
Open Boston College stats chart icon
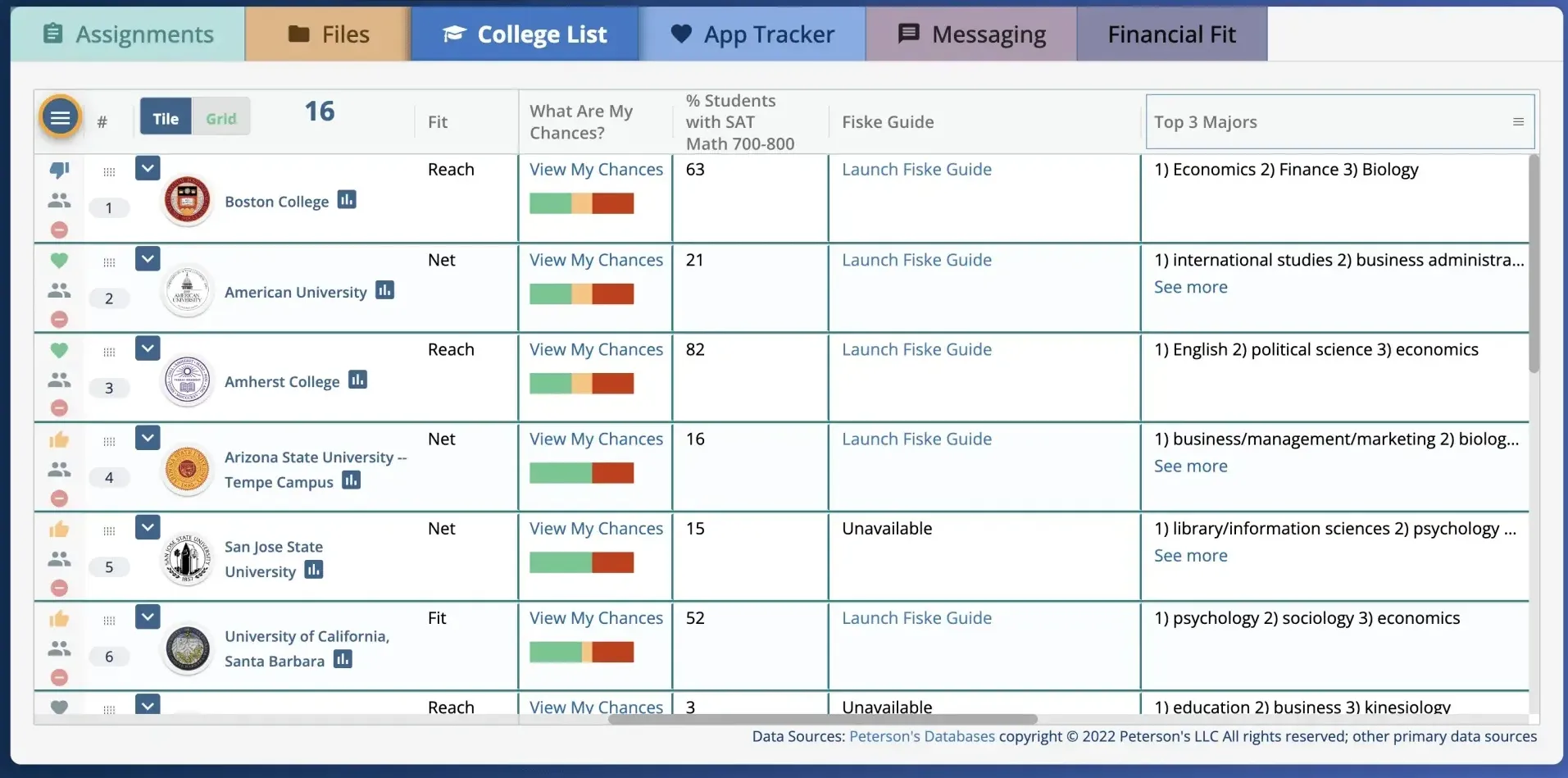347,200
